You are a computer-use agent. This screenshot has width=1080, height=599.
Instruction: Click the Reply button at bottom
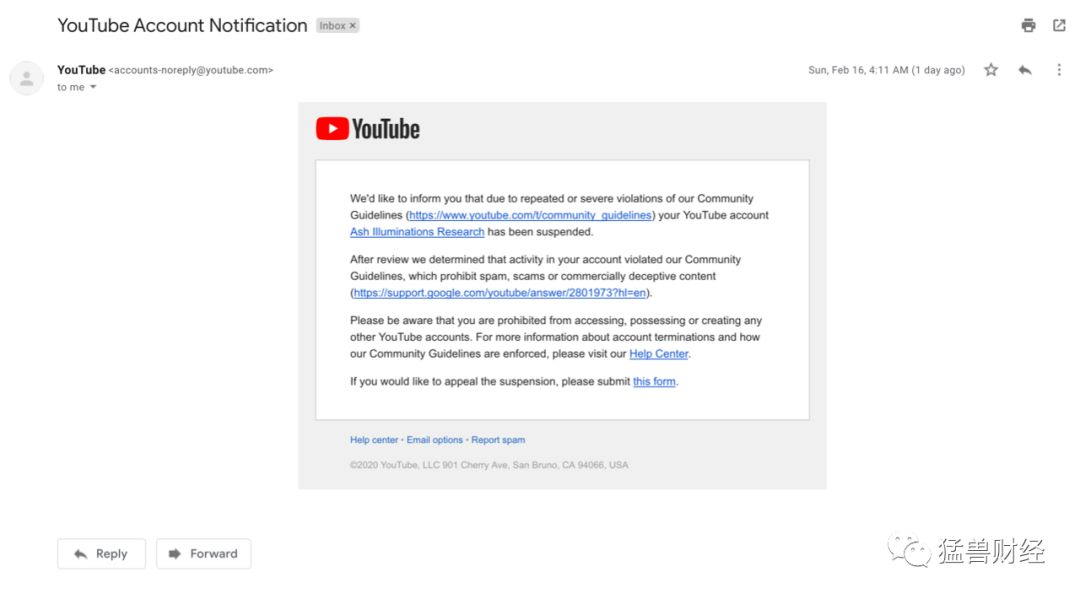click(x=101, y=554)
